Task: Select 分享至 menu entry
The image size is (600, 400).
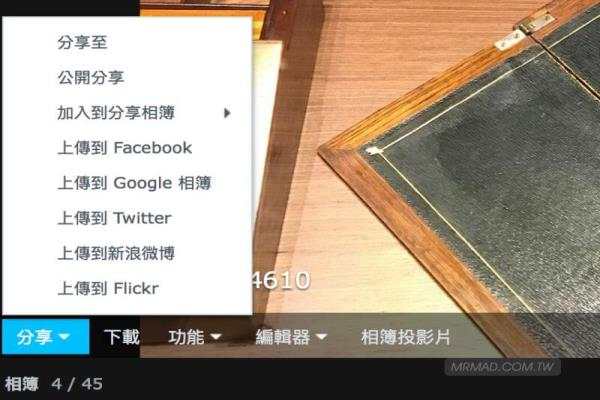Action: tap(127, 42)
